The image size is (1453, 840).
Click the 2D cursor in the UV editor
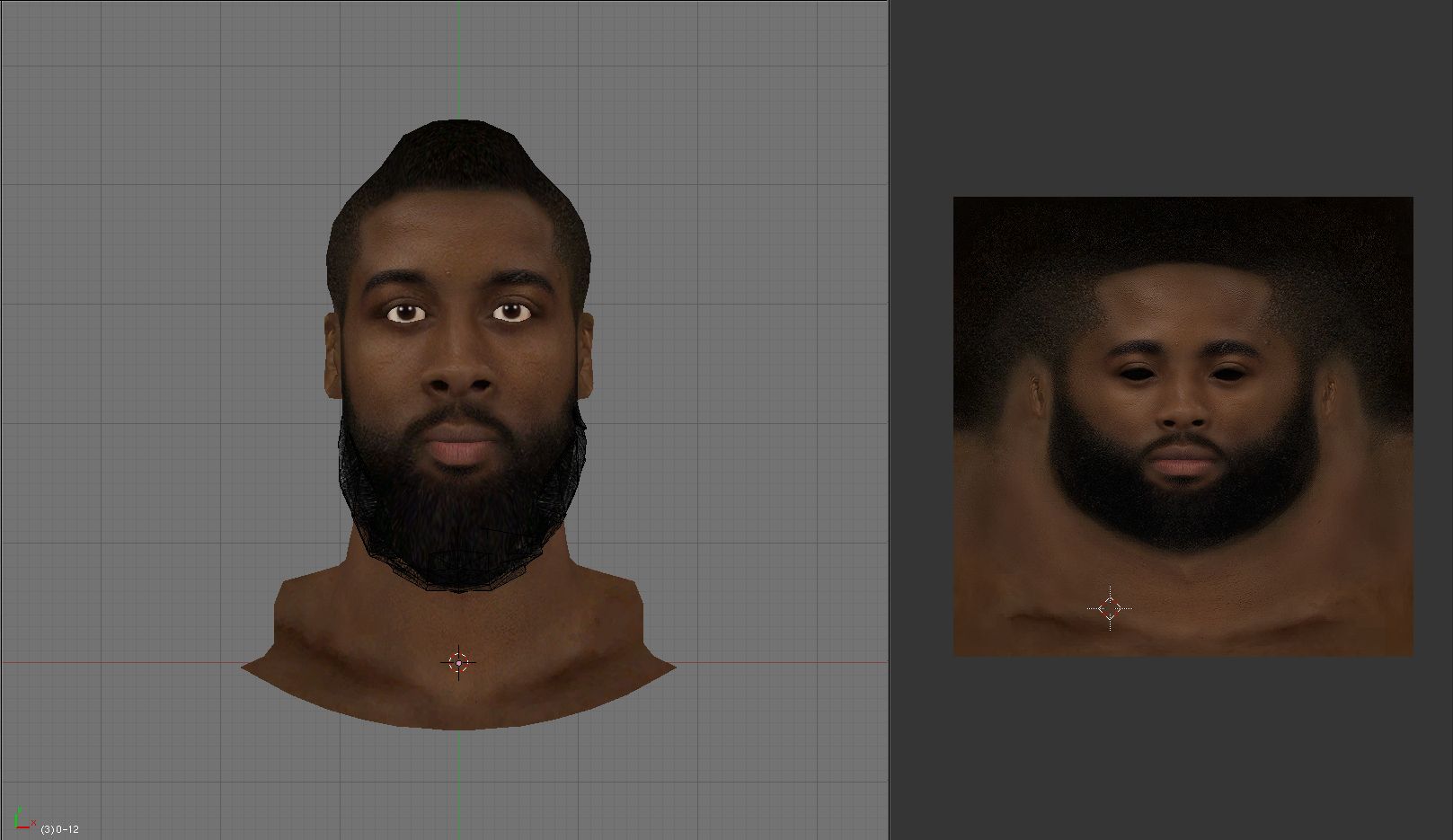[1110, 608]
